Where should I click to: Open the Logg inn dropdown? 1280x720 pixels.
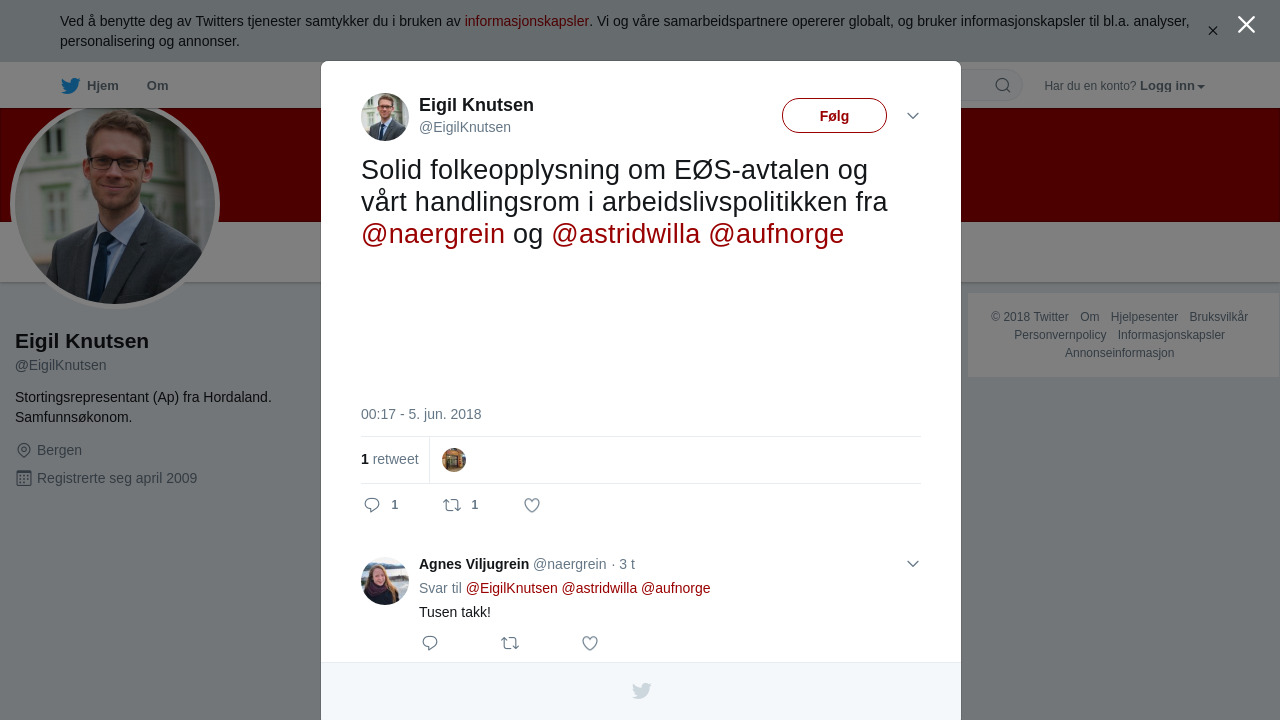click(x=1172, y=86)
